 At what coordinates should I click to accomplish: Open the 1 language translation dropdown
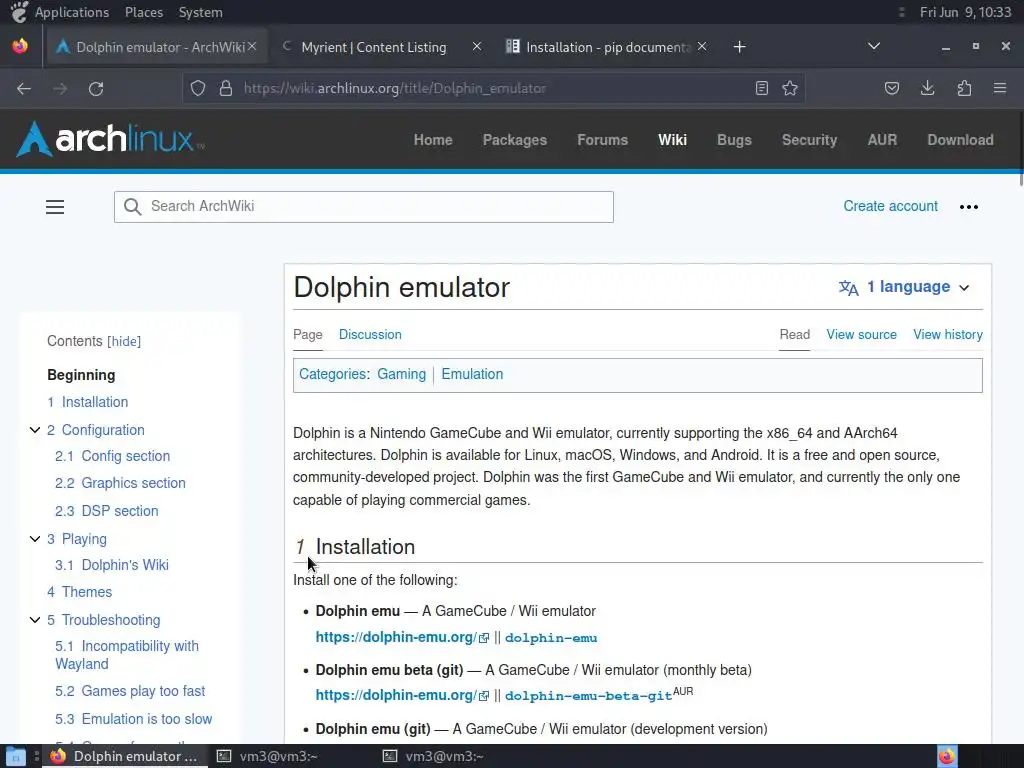coord(904,287)
